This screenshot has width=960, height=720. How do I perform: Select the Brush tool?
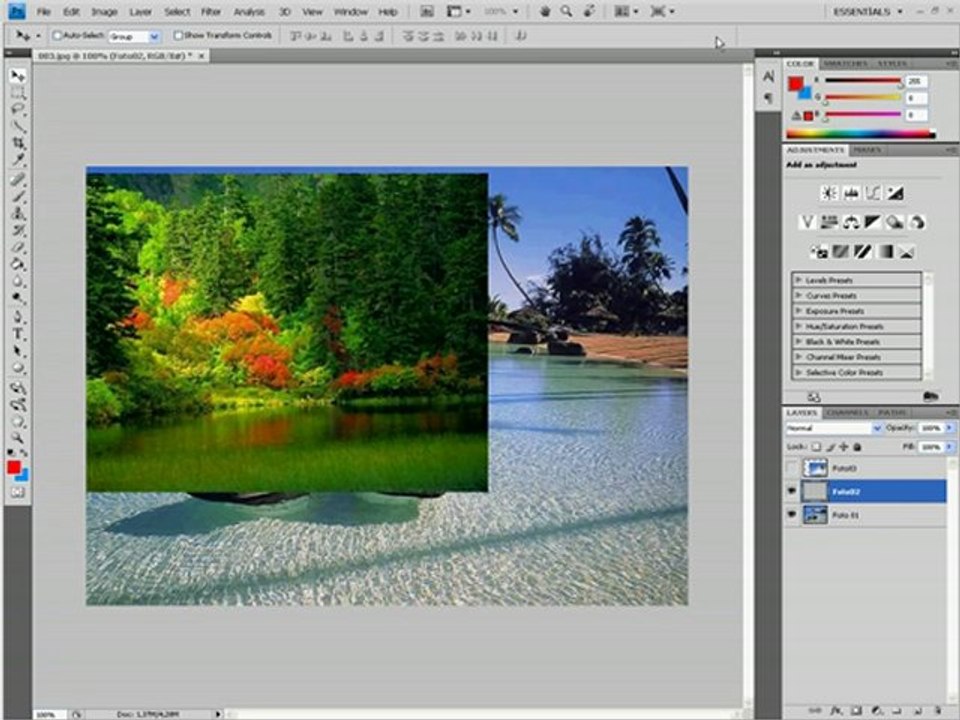[18, 197]
